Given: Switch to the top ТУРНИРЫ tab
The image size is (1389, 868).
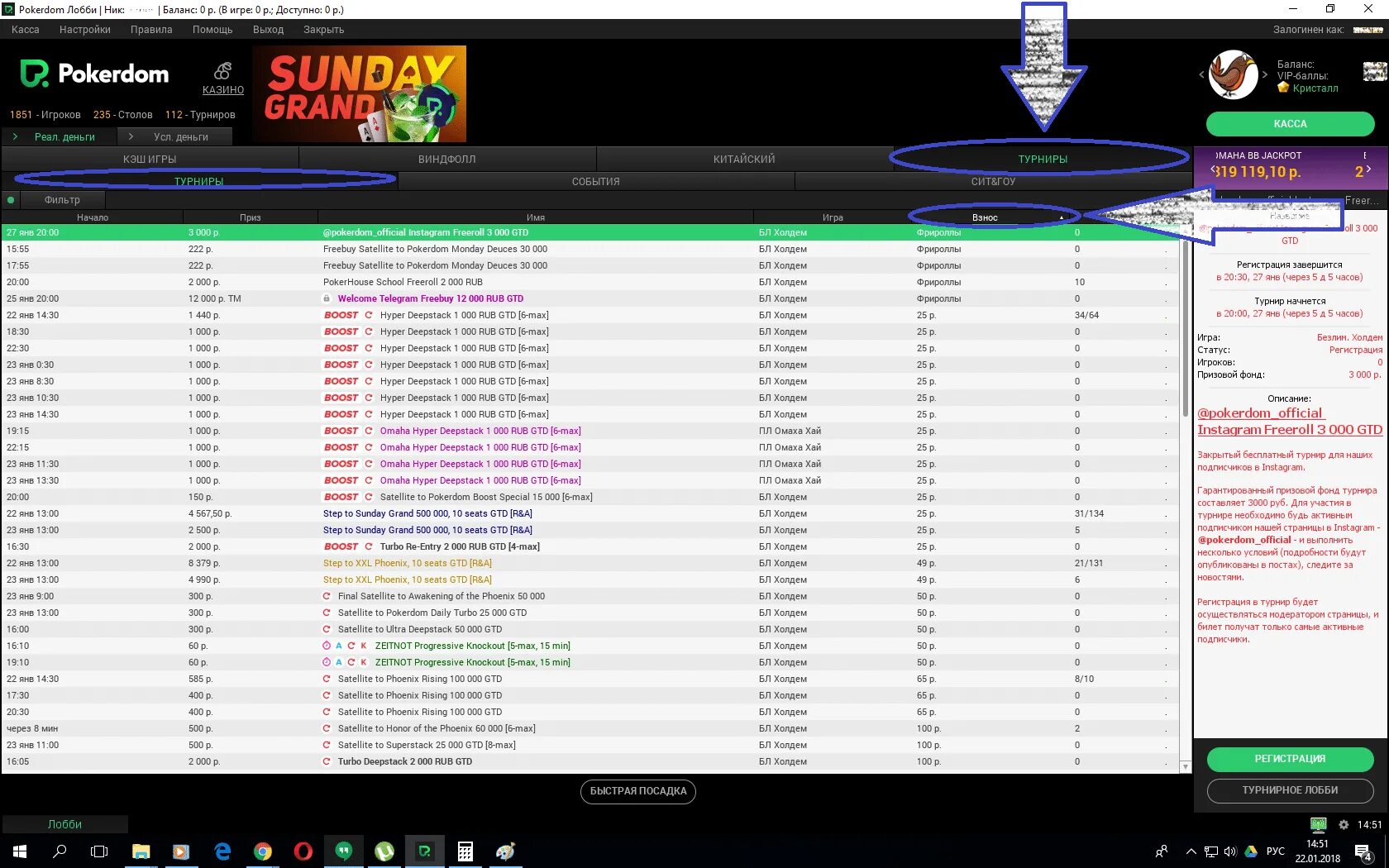Looking at the screenshot, I should (x=1043, y=159).
